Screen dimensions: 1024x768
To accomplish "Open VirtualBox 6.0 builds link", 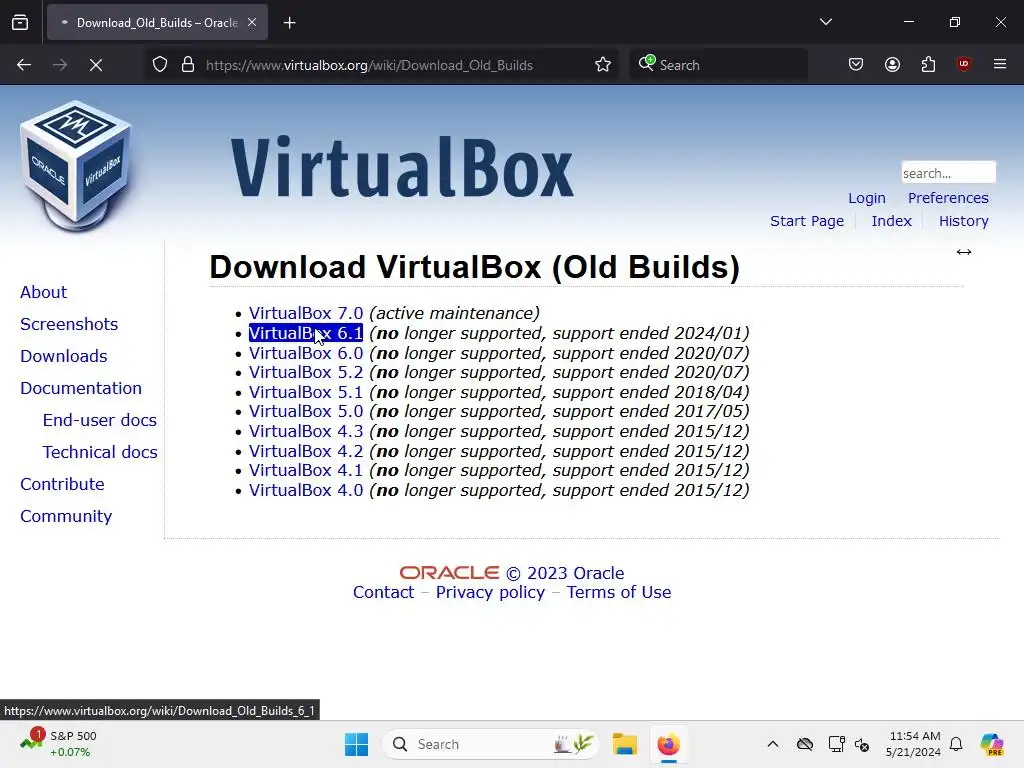I will (x=306, y=353).
